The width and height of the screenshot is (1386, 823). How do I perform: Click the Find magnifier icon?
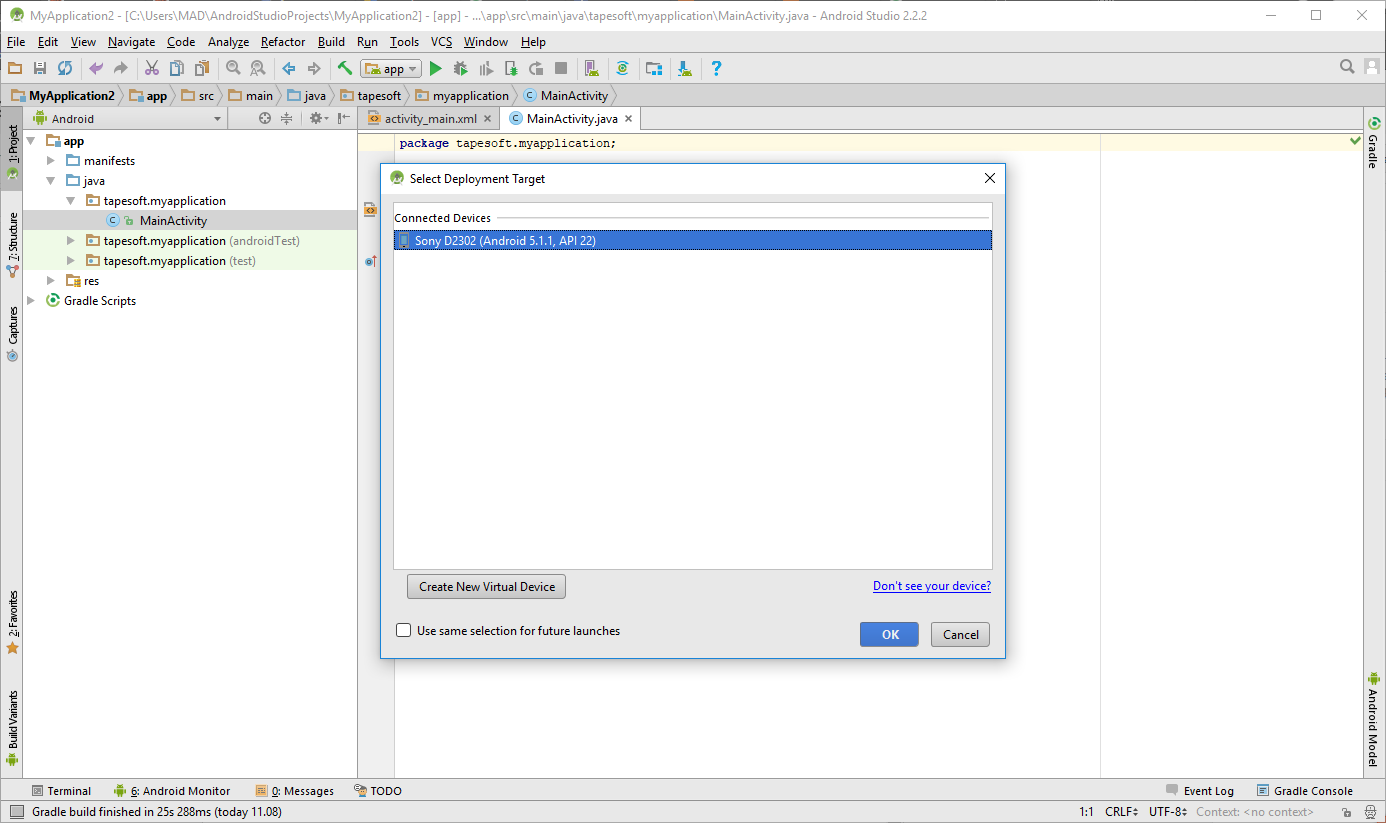click(x=233, y=68)
